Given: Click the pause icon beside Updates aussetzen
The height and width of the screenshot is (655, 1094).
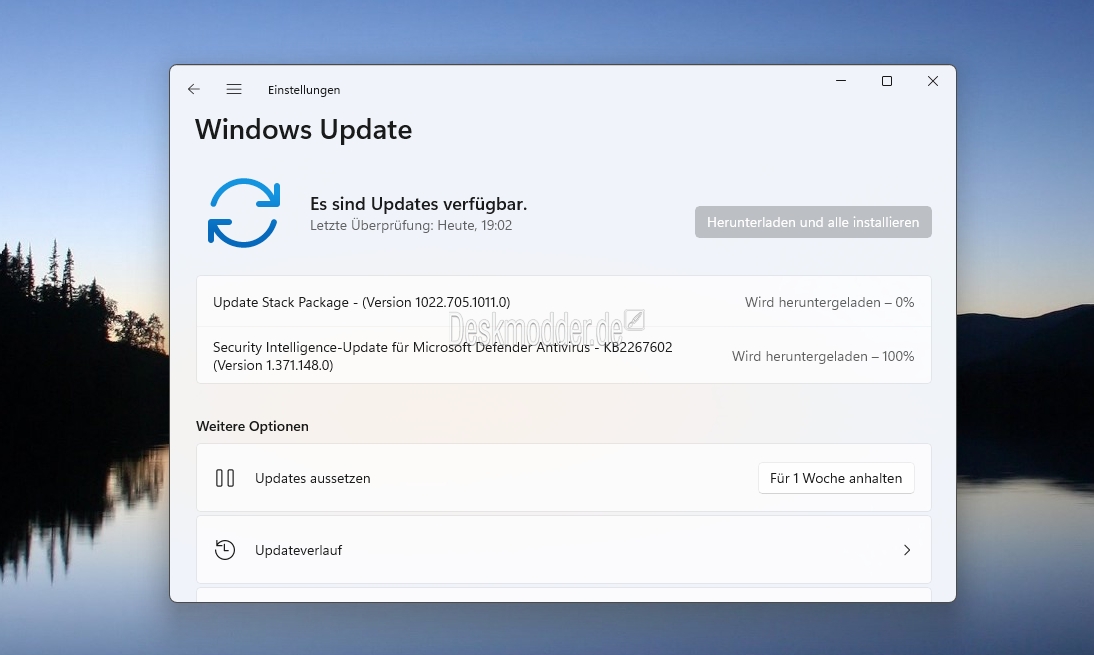Looking at the screenshot, I should [x=225, y=479].
